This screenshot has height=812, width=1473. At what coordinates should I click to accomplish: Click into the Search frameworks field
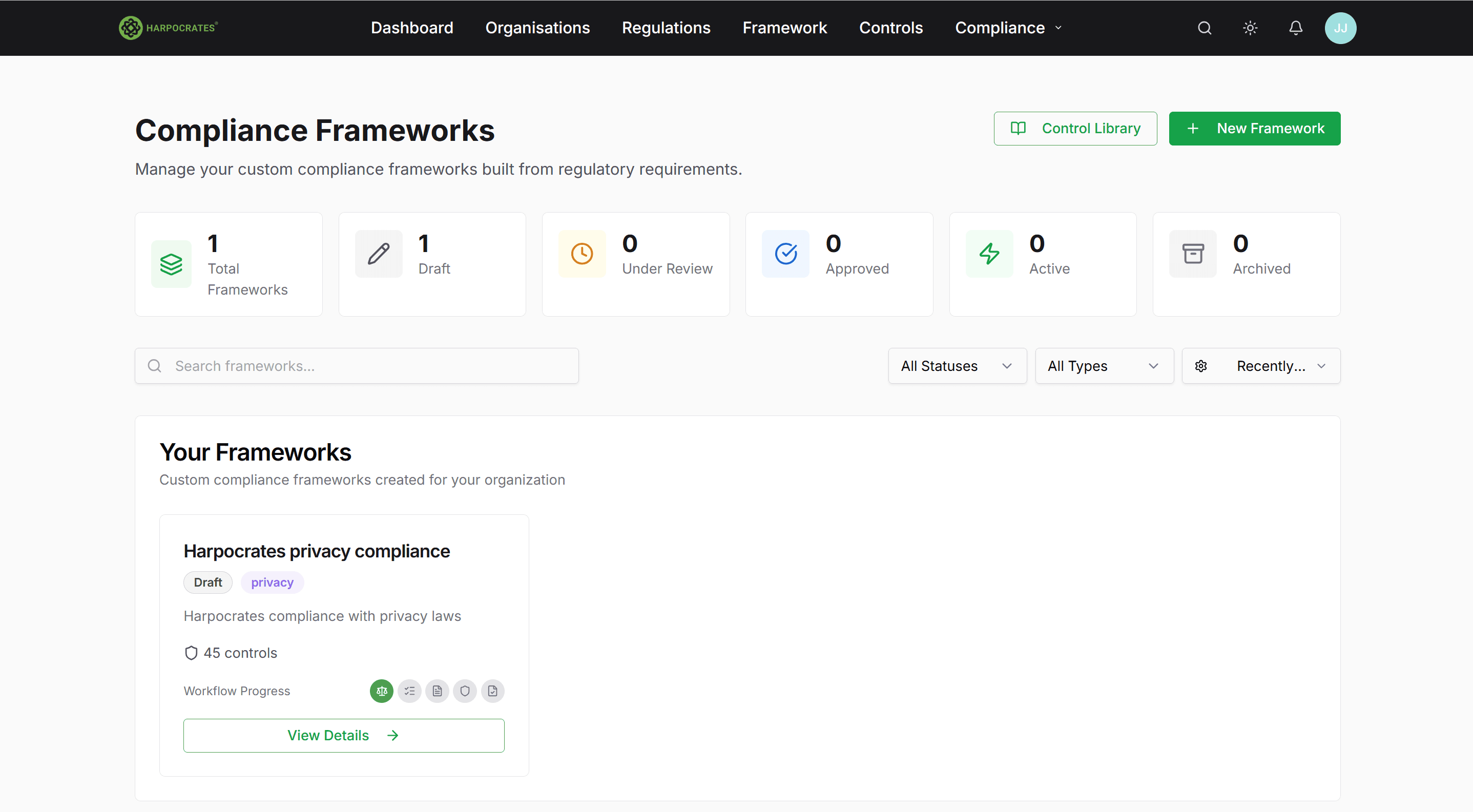[x=356, y=365]
